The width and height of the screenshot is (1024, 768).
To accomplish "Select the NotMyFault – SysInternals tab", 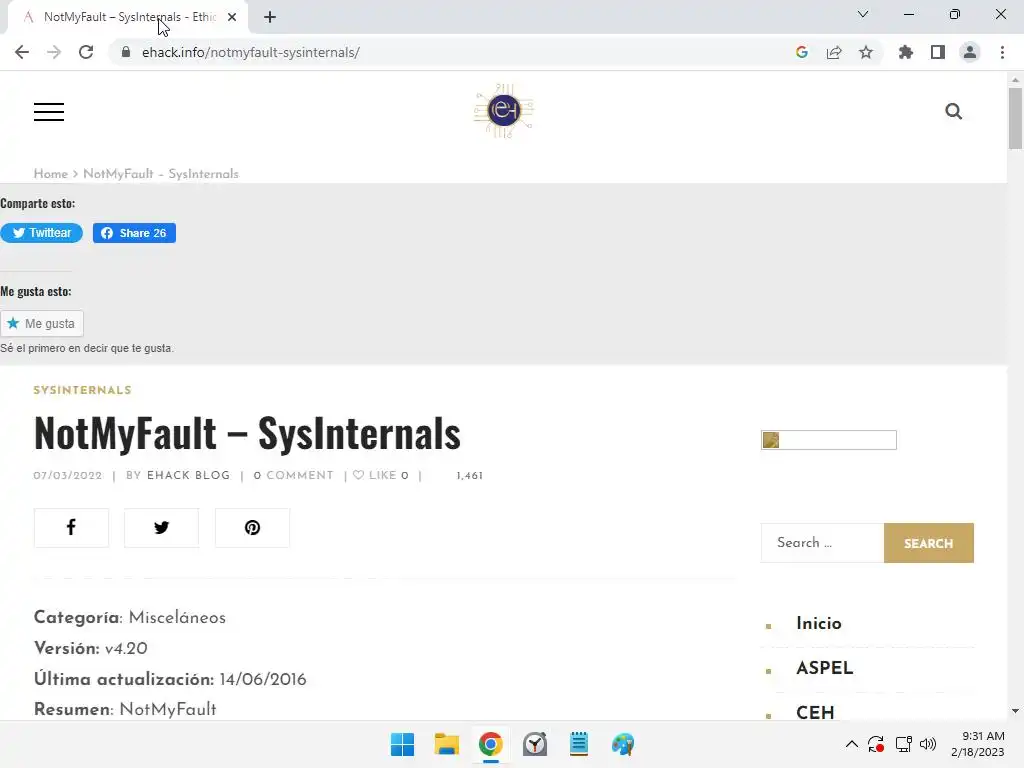I will click(129, 17).
